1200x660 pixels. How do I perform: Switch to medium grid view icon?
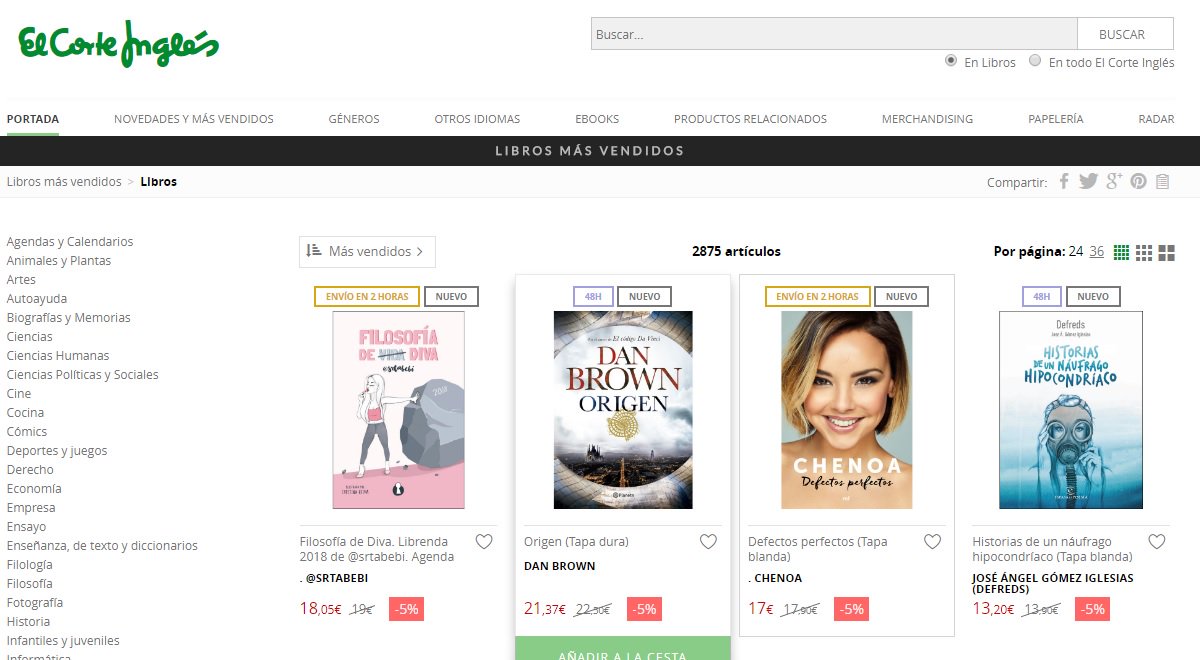pyautogui.click(x=1144, y=252)
